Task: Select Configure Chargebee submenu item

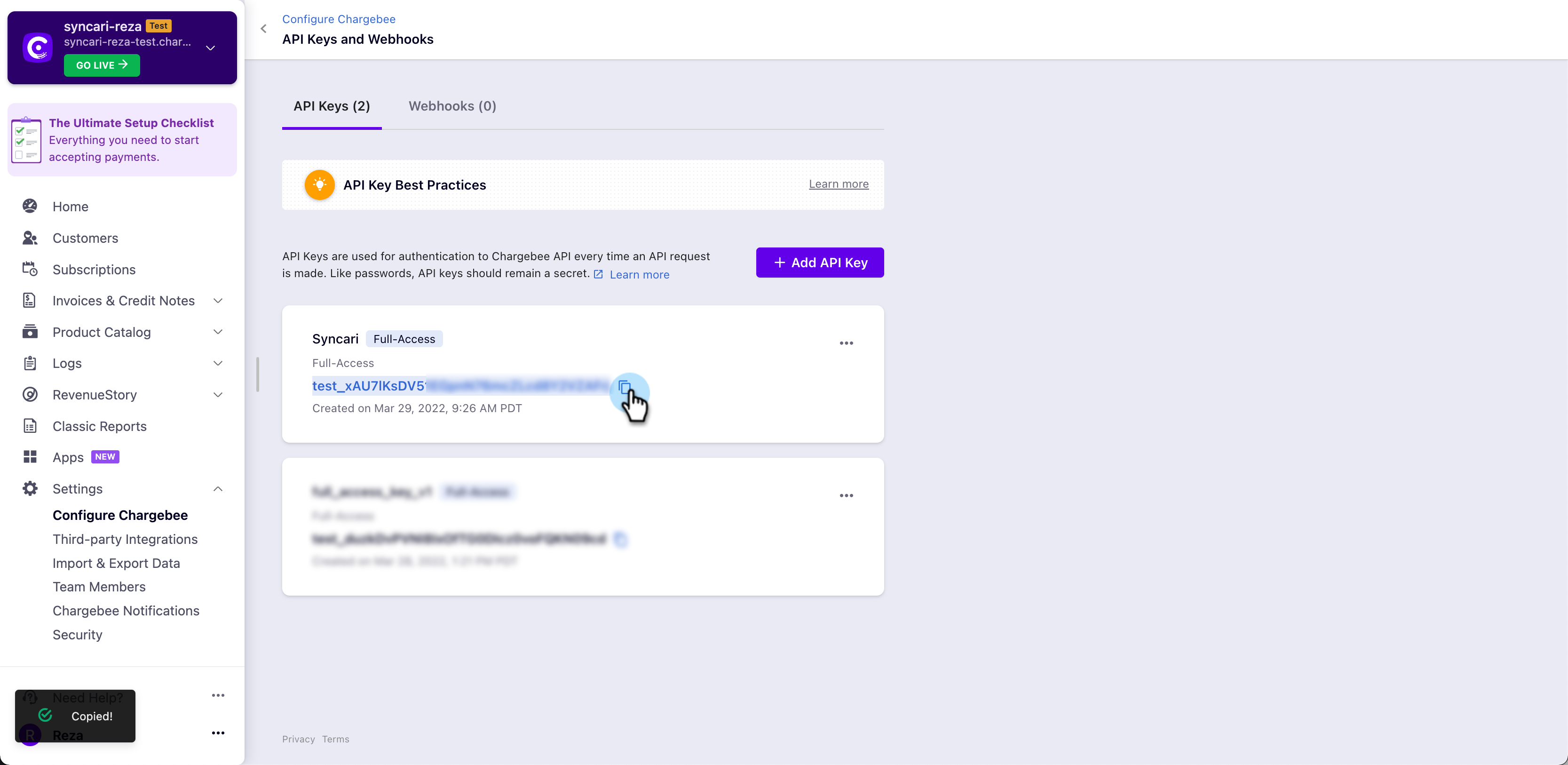Action: [120, 515]
